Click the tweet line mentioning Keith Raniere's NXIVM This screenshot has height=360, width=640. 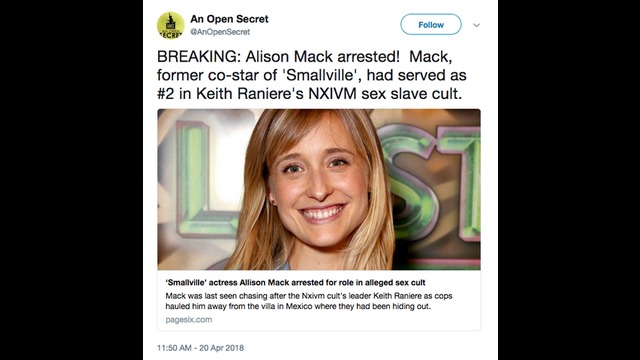pos(310,94)
